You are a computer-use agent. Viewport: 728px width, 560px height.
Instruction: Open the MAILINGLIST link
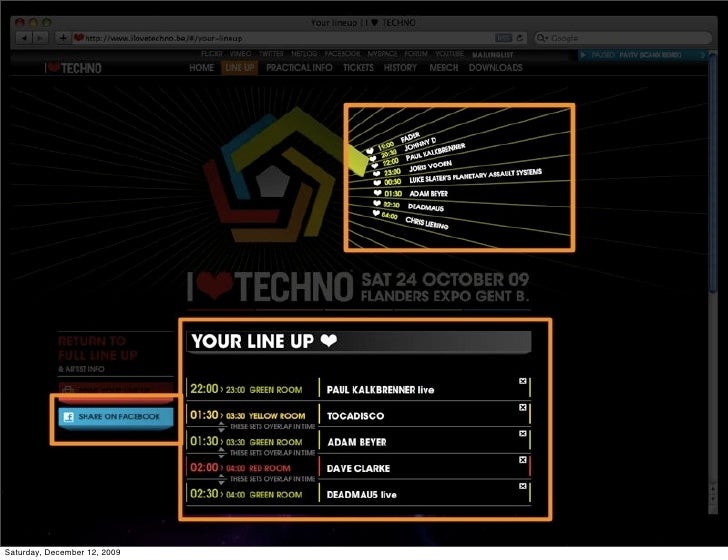[493, 55]
